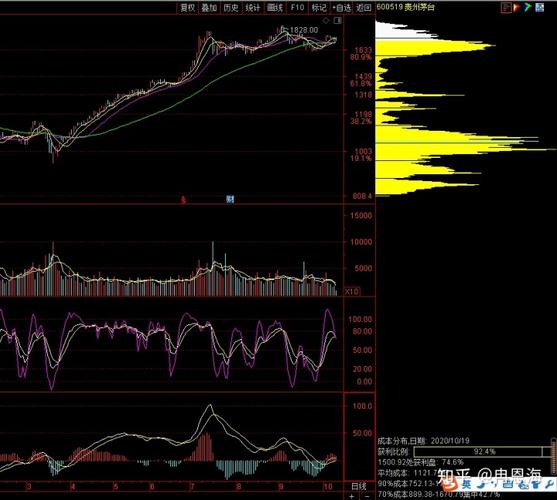
Task: Click the IME user account icon
Action: tap(522, 484)
